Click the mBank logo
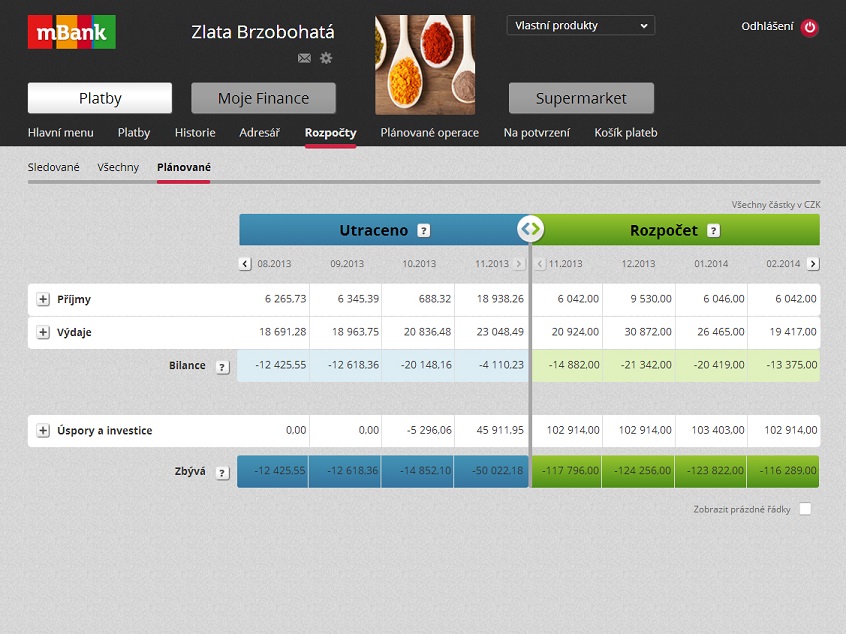Image resolution: width=846 pixels, height=634 pixels. 71,32
